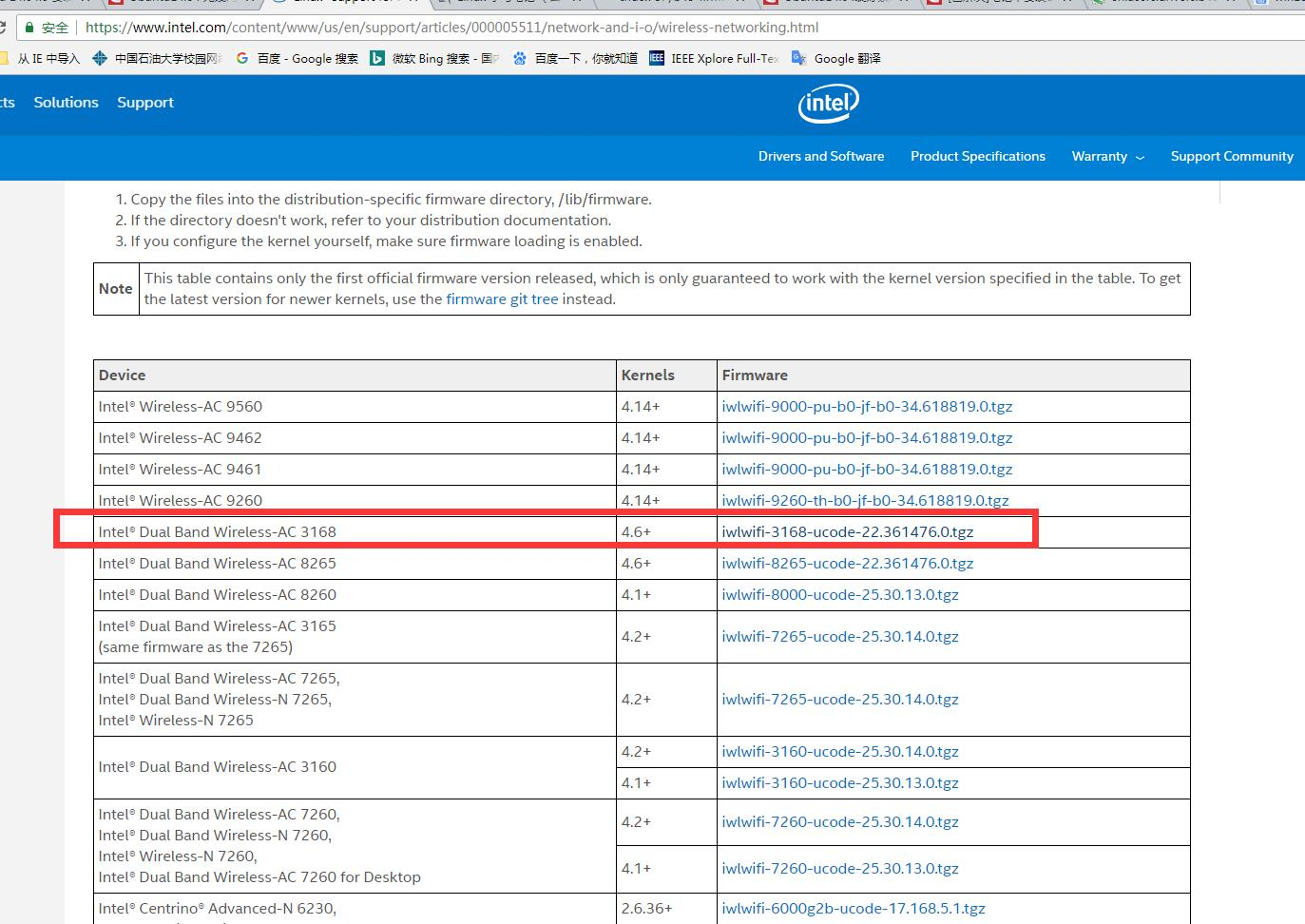Download firmware for Wireless-AC 9560 row
The image size is (1305, 924).
tap(867, 406)
